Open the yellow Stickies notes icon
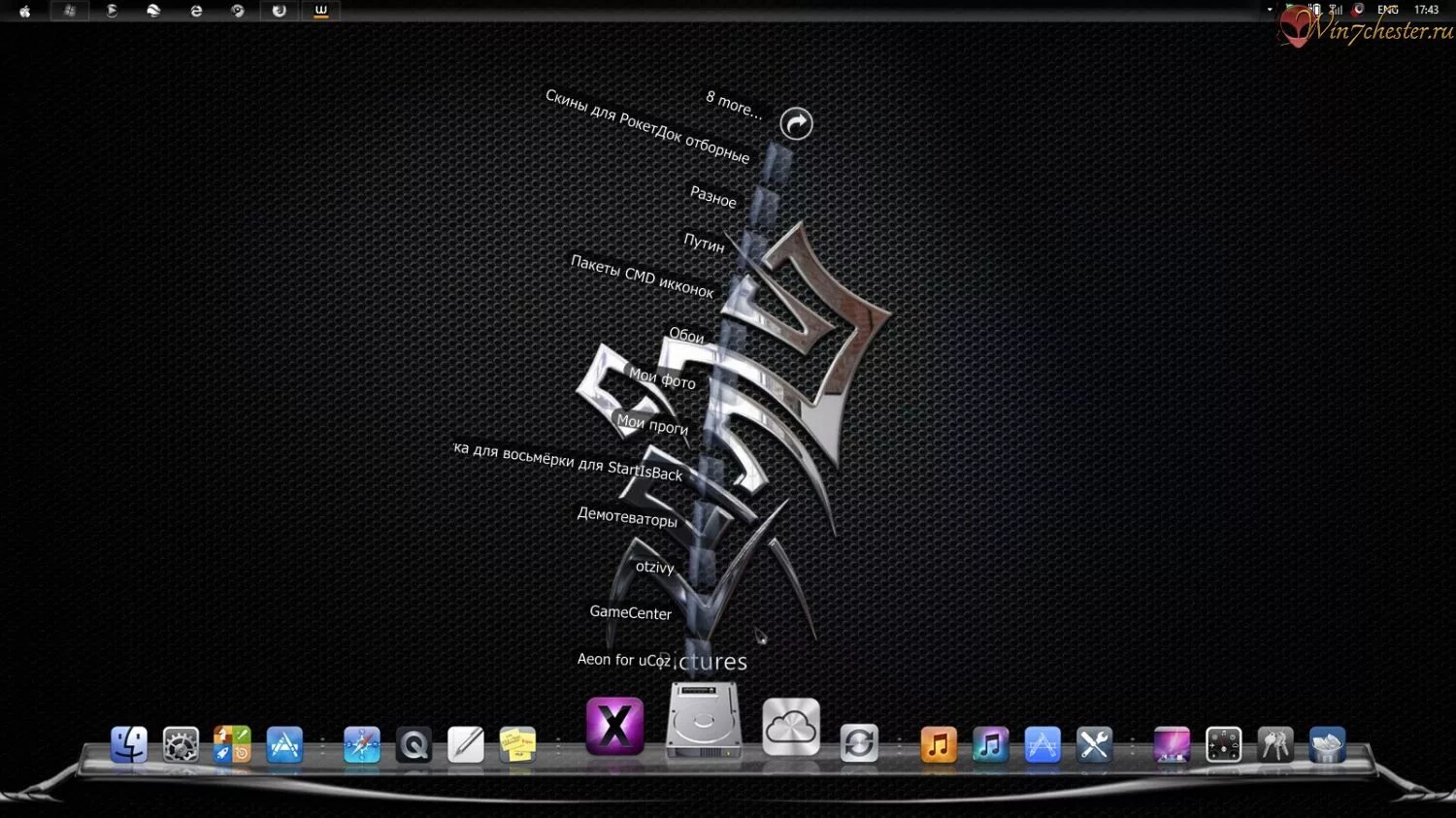Image resolution: width=1456 pixels, height=818 pixels. pos(517,745)
